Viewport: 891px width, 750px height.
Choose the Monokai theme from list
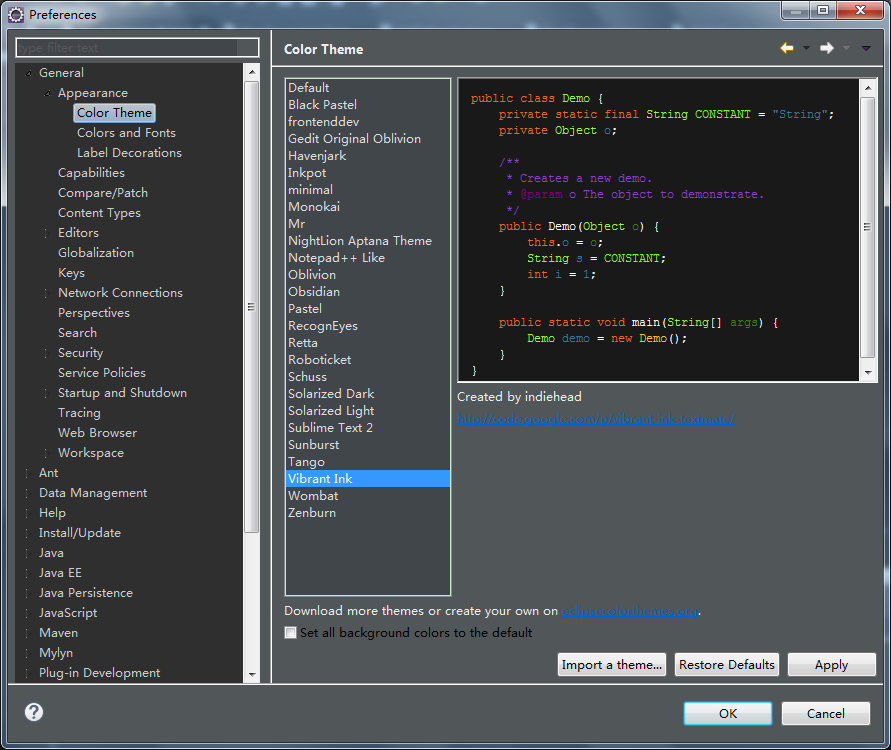pyautogui.click(x=314, y=207)
